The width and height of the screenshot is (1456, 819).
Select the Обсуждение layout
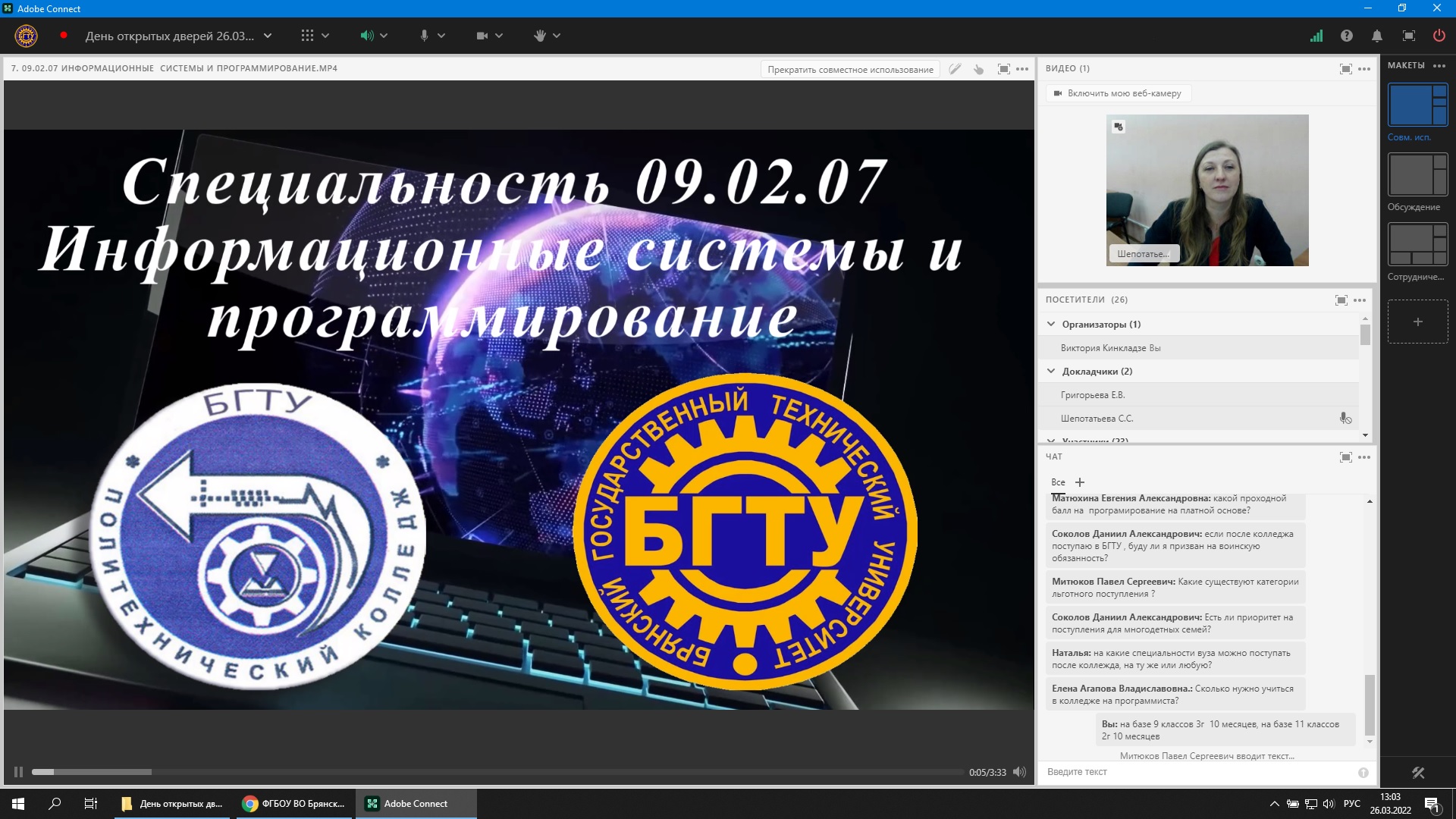pos(1417,174)
